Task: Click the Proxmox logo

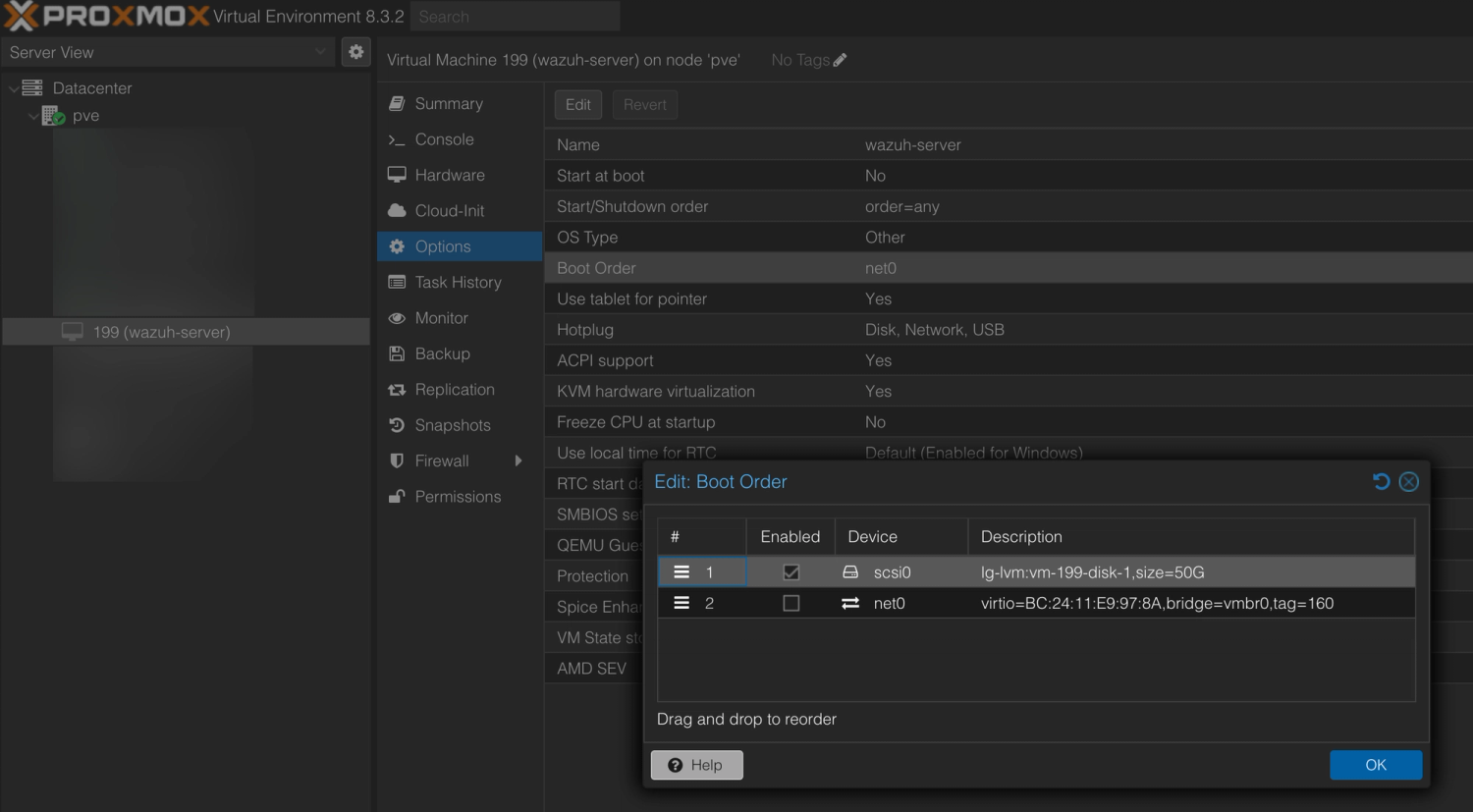Action: (106, 17)
